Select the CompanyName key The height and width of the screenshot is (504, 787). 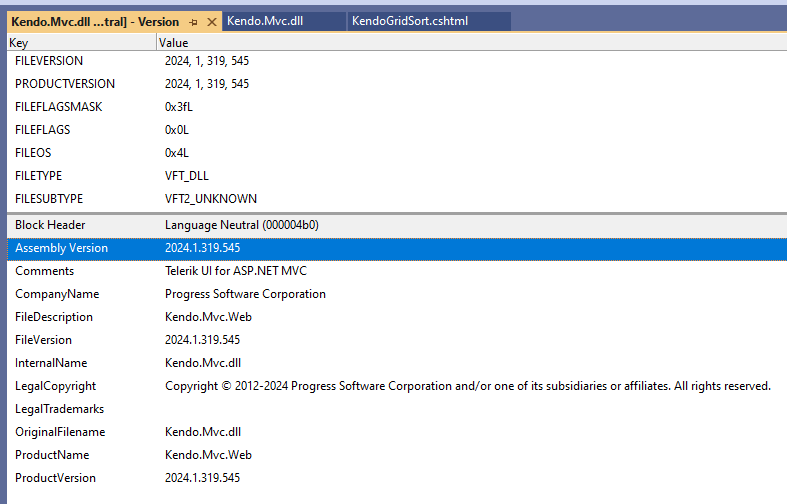[x=57, y=294]
